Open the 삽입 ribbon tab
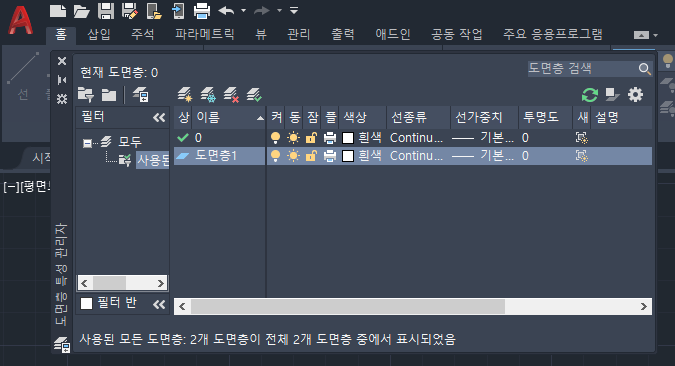The width and height of the screenshot is (675, 366). 99,34
